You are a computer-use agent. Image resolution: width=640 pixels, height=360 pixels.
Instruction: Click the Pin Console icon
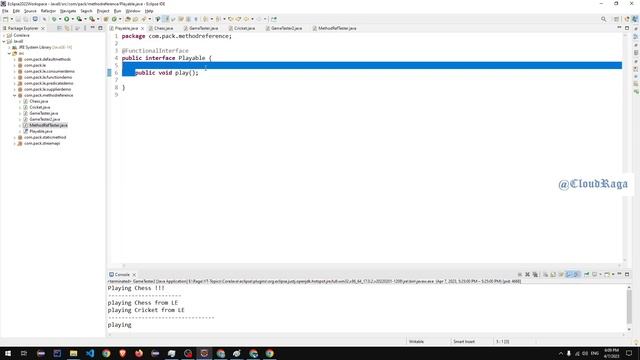587,274
